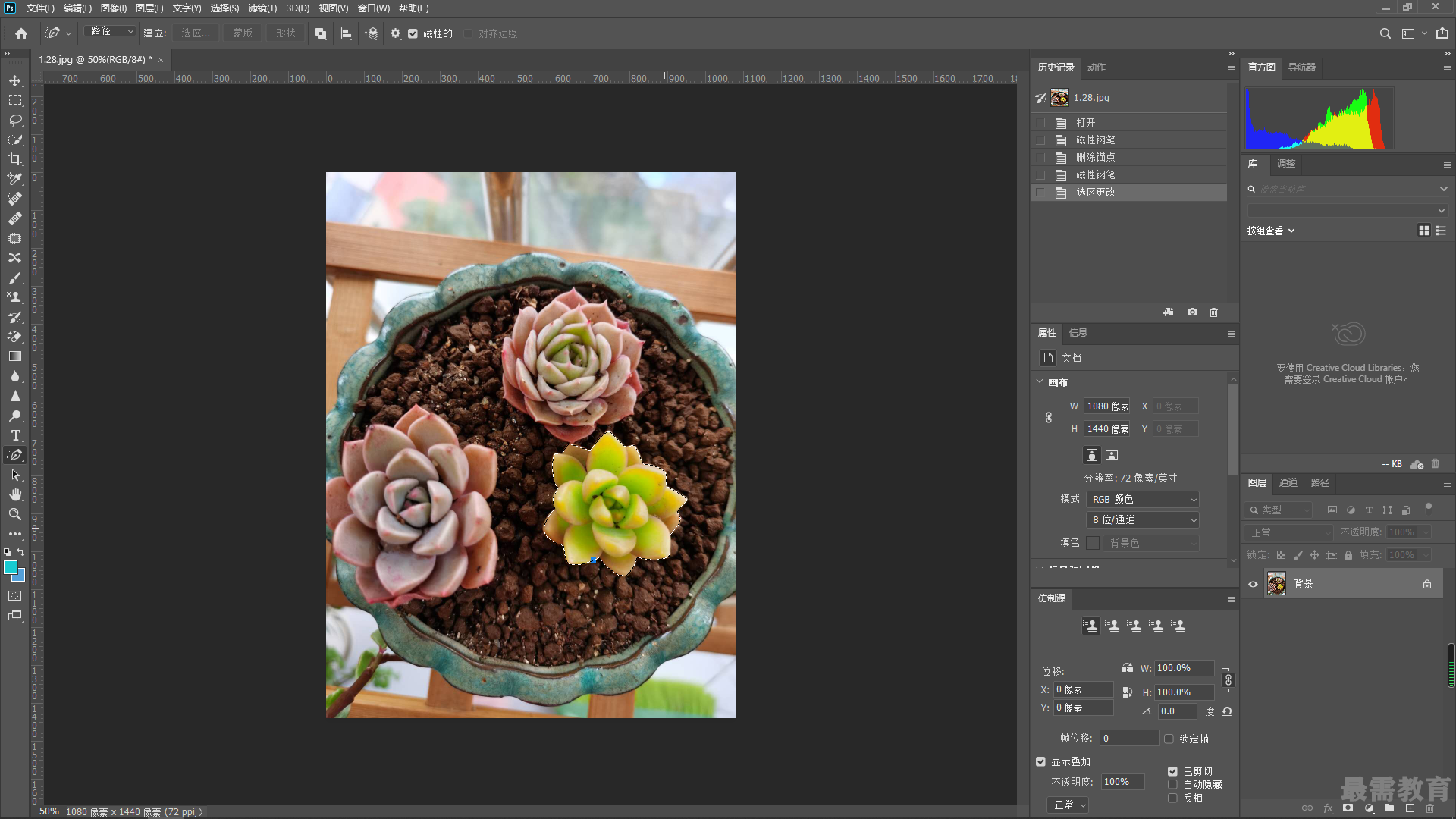The width and height of the screenshot is (1456, 819).
Task: Open pen options gear icon
Action: (395, 33)
